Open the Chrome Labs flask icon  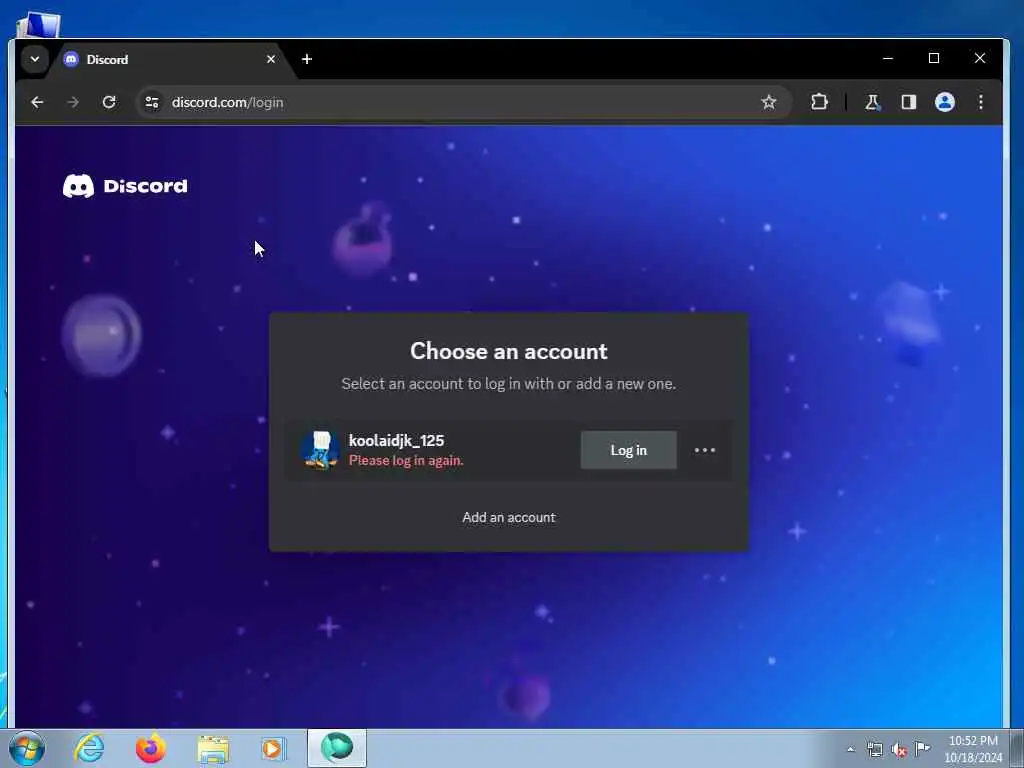(x=872, y=102)
